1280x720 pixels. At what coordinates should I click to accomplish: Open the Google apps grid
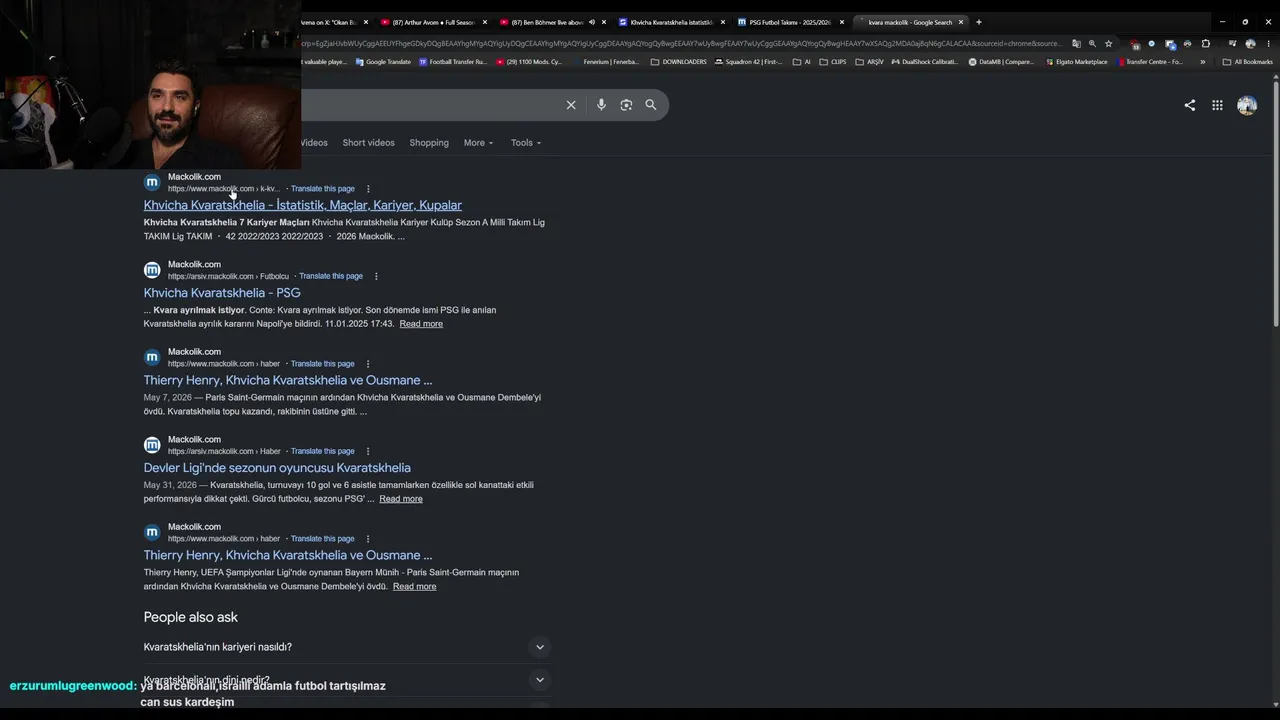[1217, 105]
